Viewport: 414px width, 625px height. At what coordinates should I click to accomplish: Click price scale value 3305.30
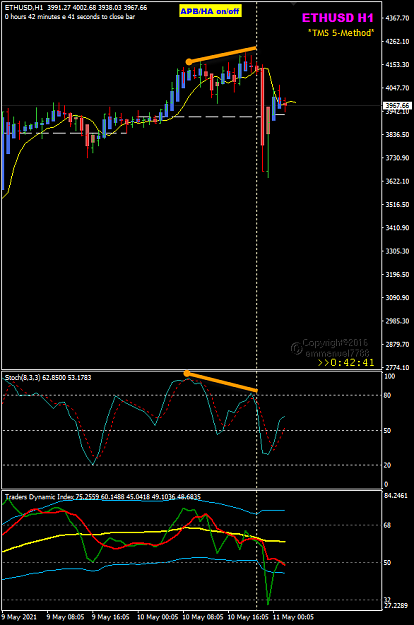(397, 251)
